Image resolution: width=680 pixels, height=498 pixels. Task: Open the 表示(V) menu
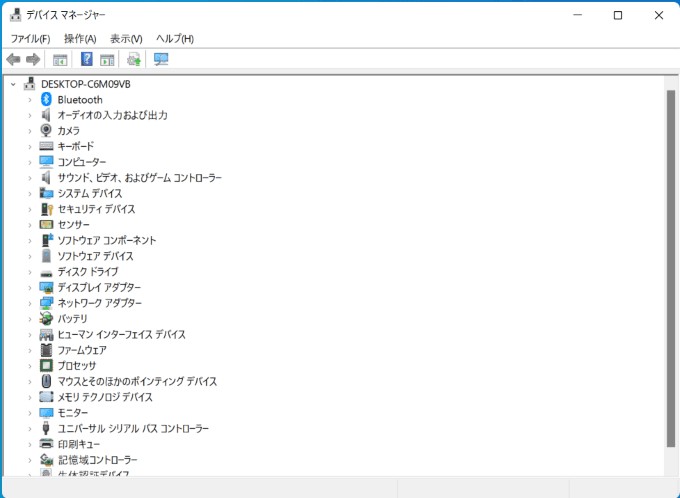coord(126,38)
